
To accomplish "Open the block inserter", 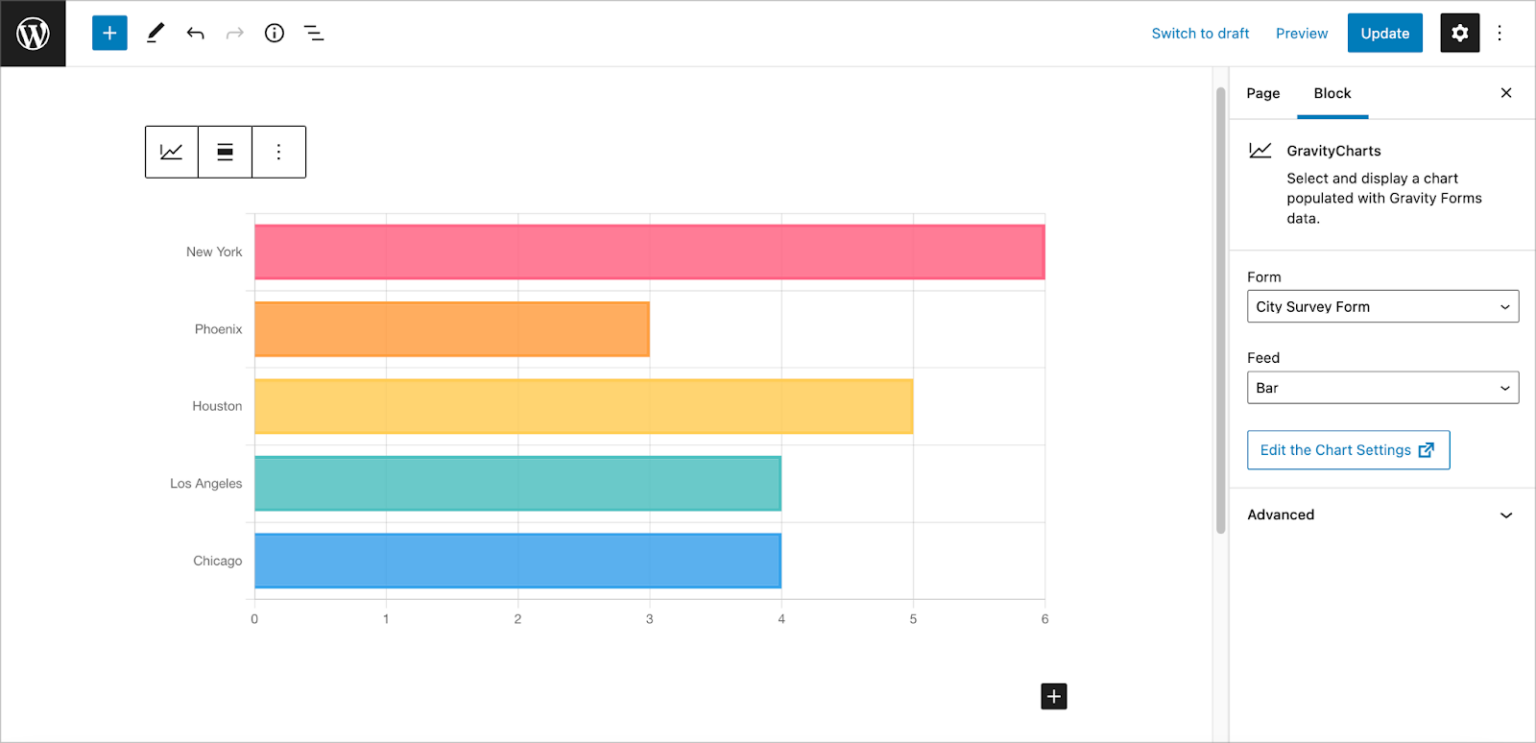I will tap(109, 33).
